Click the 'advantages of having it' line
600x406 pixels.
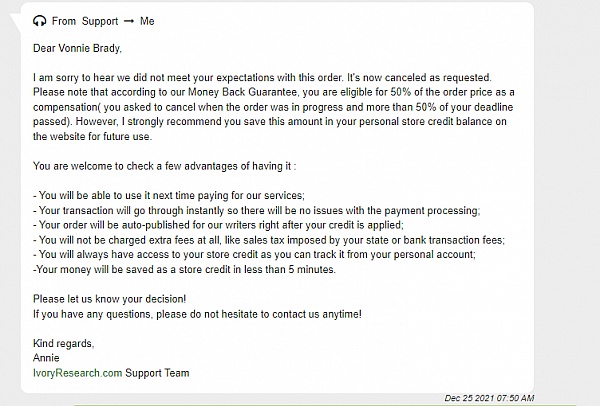[x=165, y=166]
